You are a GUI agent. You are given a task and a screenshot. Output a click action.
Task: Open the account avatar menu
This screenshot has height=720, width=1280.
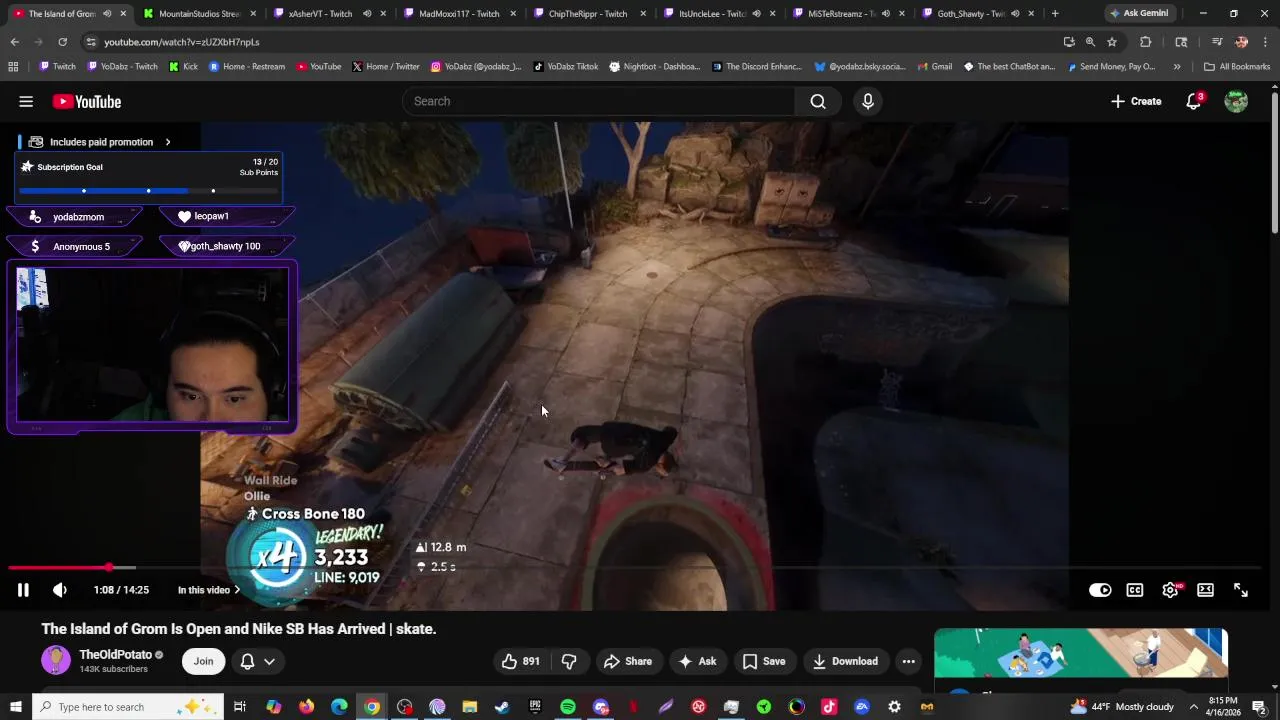point(1237,101)
